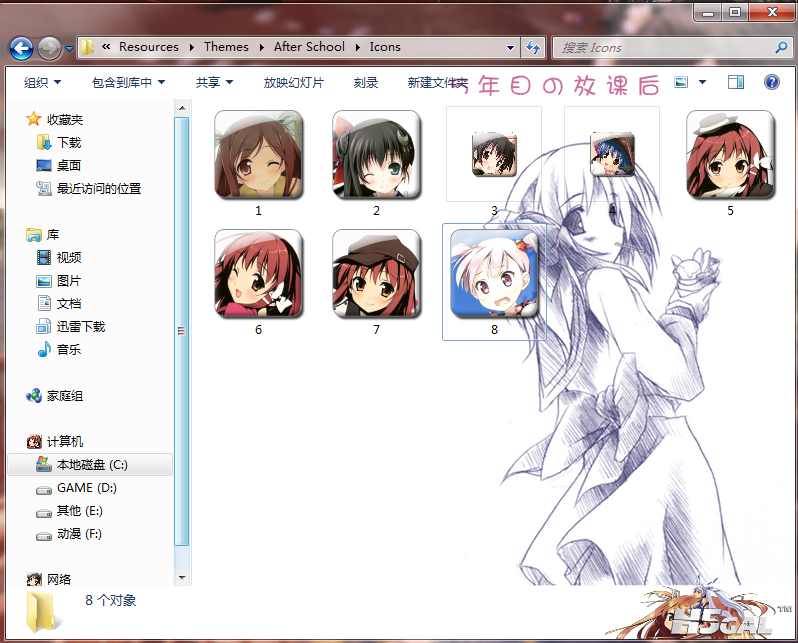Select 动漫 (F:) drive
The width and height of the screenshot is (798, 643).
coord(69,534)
